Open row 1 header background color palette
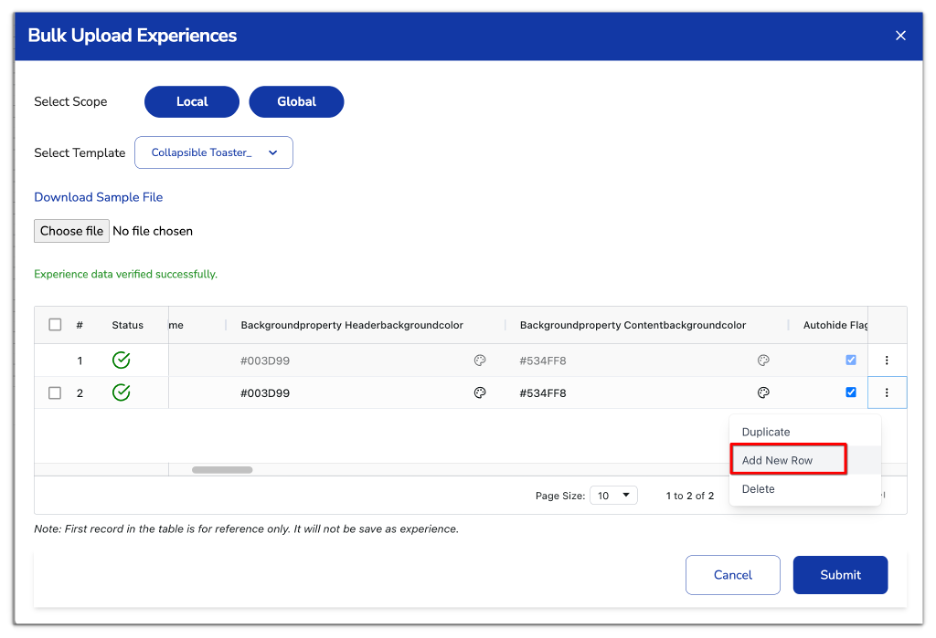 click(x=479, y=360)
